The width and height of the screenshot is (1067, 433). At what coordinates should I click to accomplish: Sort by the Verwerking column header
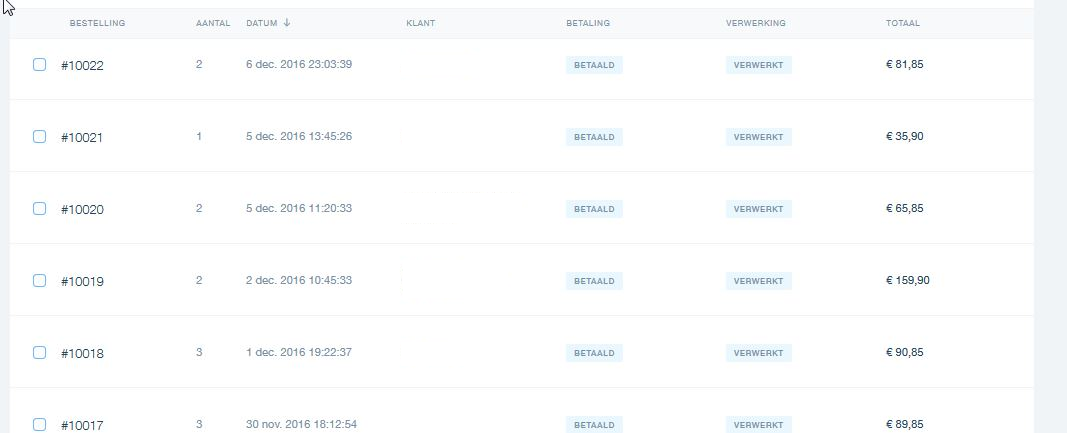(756, 23)
